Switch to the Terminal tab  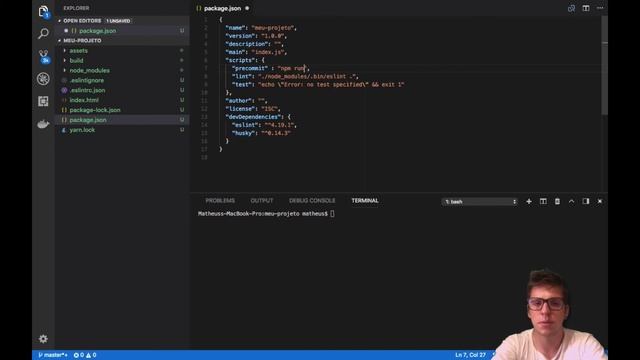(x=365, y=200)
